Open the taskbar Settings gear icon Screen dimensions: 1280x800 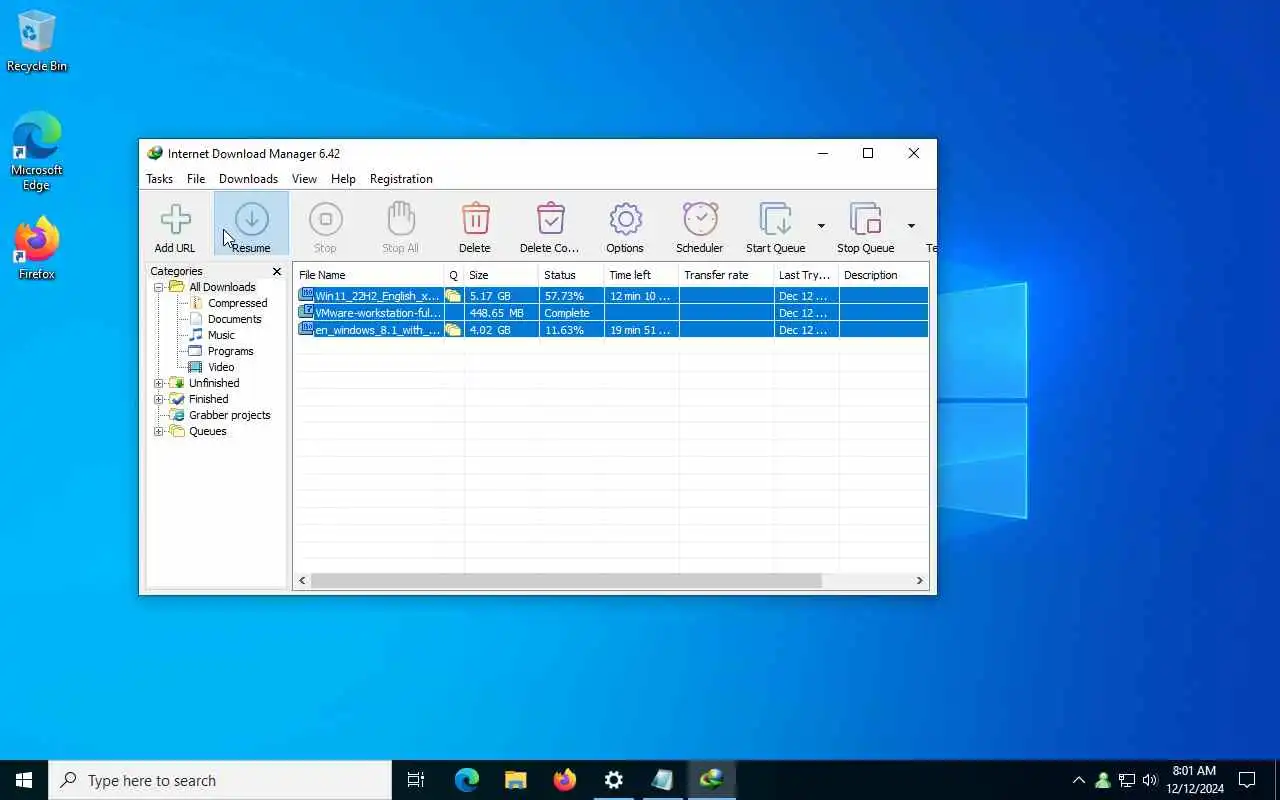point(614,780)
